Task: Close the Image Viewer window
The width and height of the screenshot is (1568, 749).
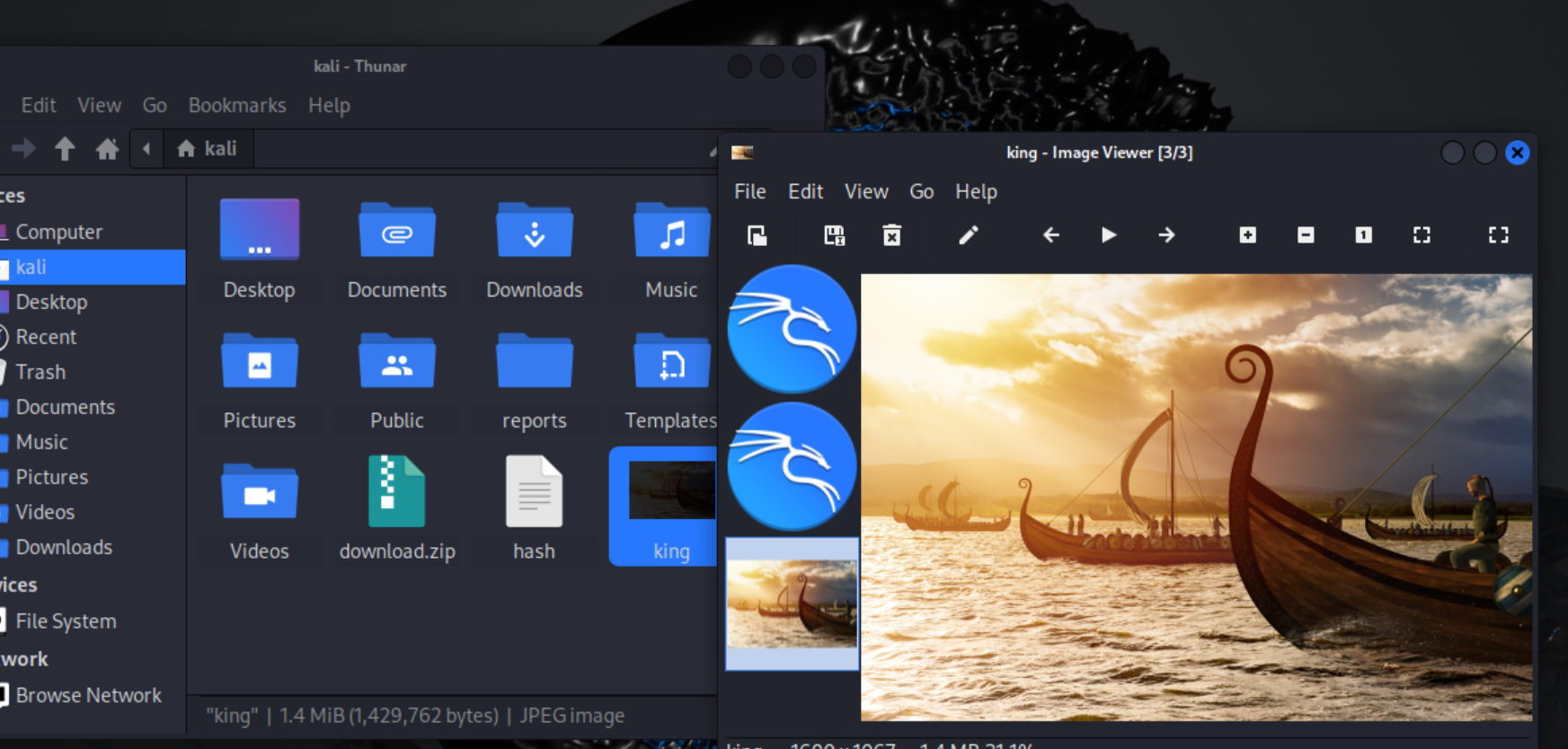Action: click(x=1518, y=153)
